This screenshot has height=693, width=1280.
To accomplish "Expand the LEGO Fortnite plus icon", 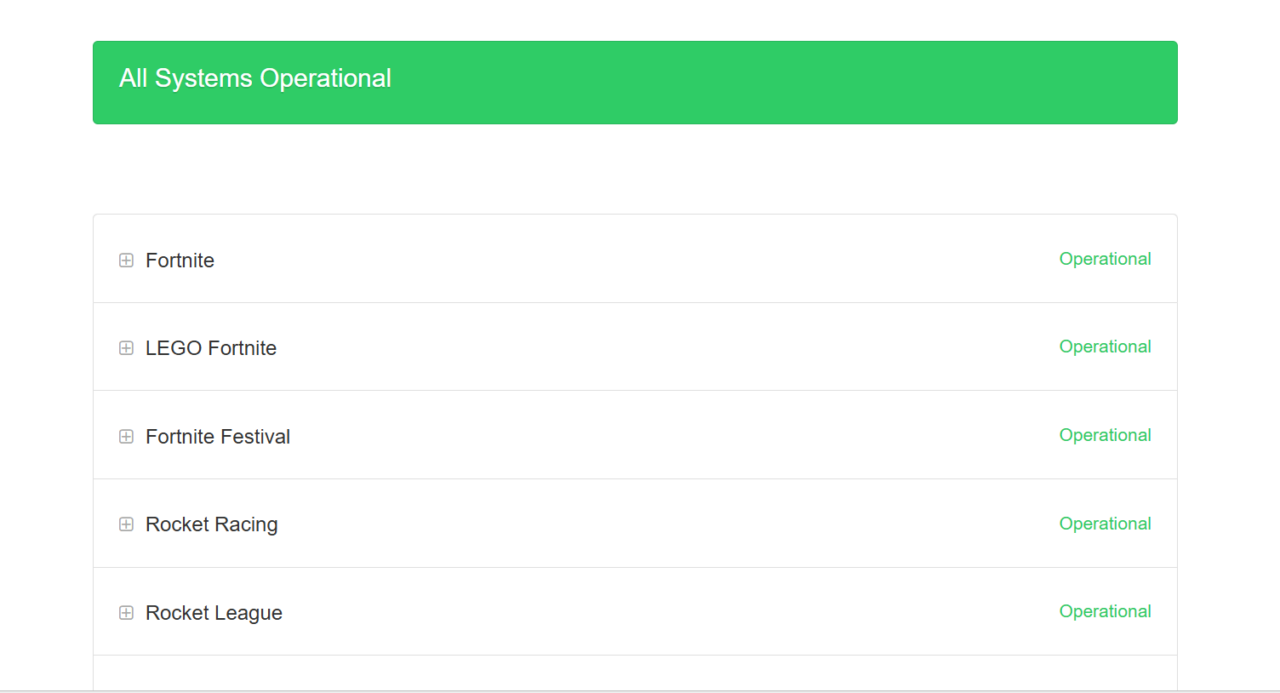I will pyautogui.click(x=126, y=348).
